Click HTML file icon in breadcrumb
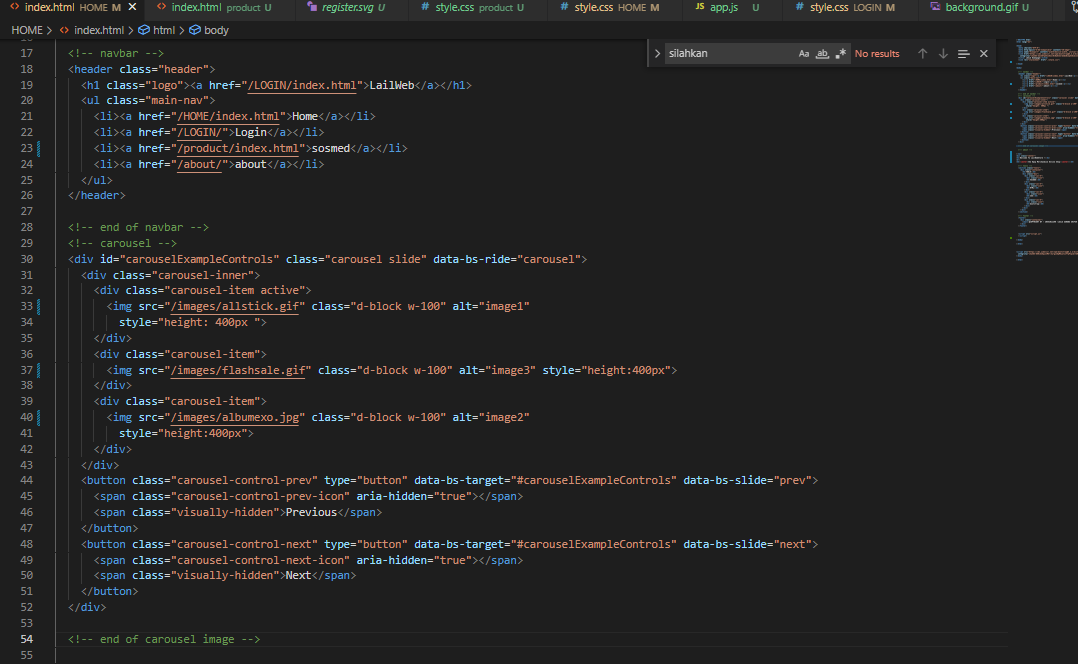The image size is (1078, 664). [x=64, y=30]
